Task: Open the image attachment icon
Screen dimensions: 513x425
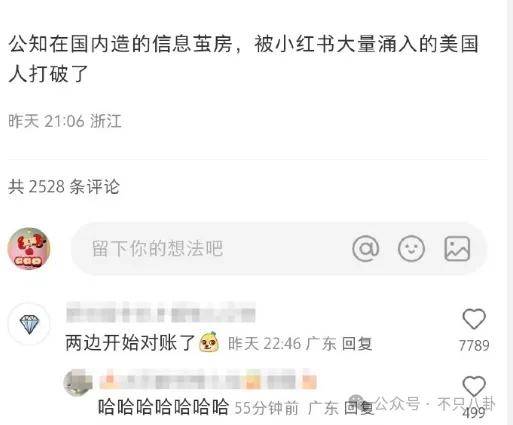Action: pyautogui.click(x=457, y=249)
